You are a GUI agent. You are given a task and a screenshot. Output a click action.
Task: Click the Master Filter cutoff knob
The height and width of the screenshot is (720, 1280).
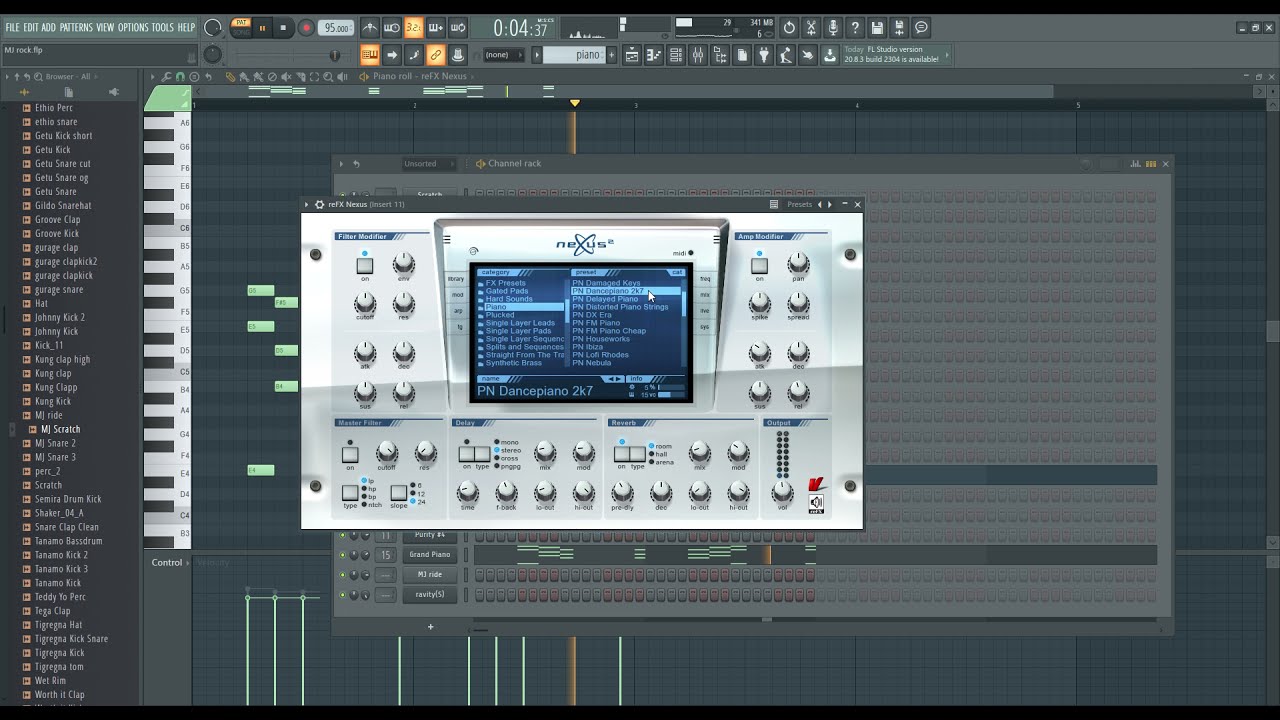click(386, 452)
